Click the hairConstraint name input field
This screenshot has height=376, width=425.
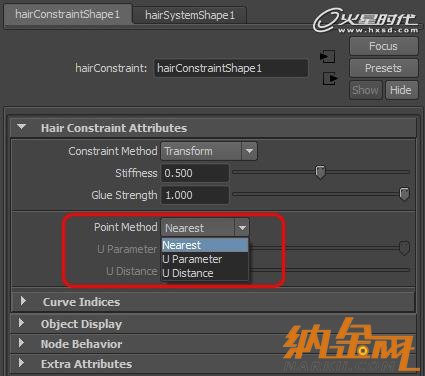point(231,68)
